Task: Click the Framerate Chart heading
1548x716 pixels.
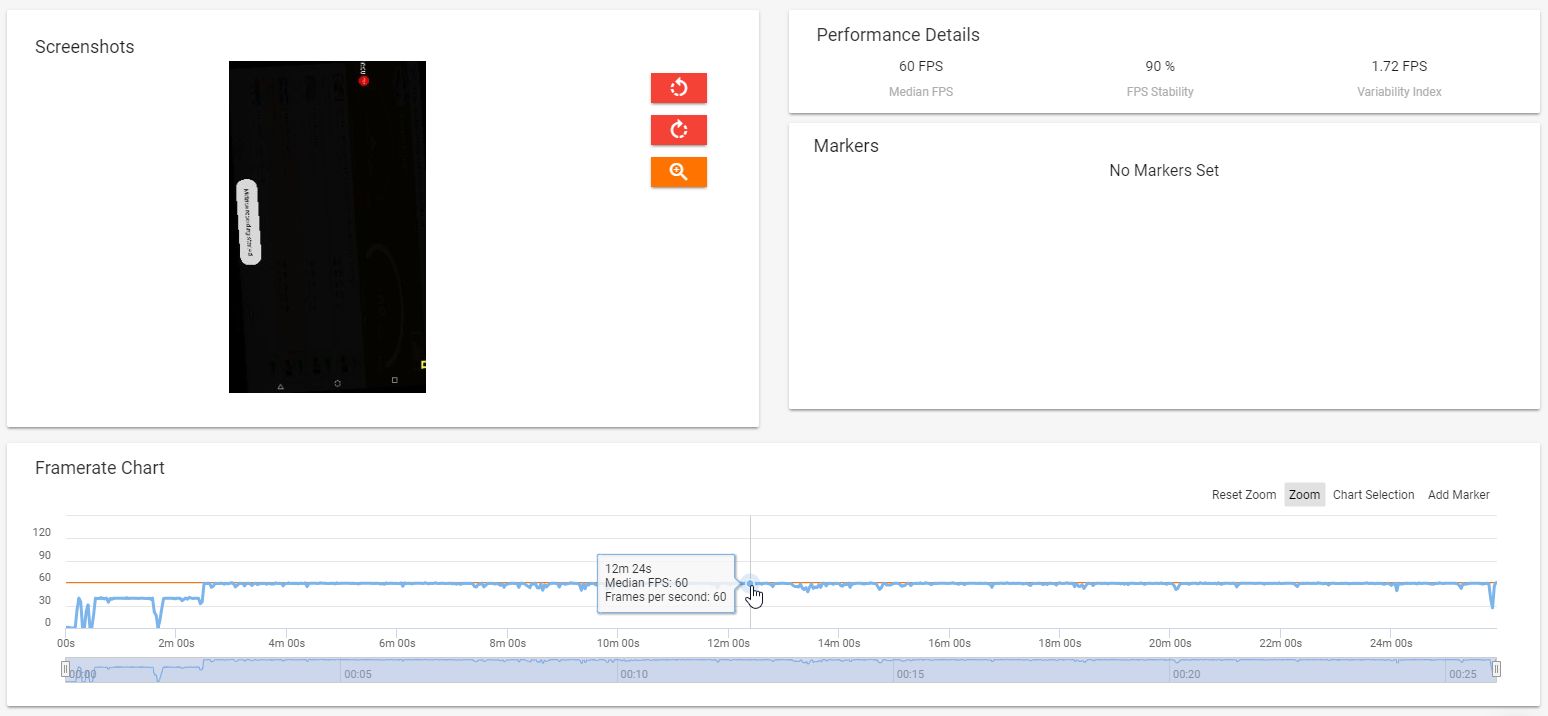Action: coord(100,468)
